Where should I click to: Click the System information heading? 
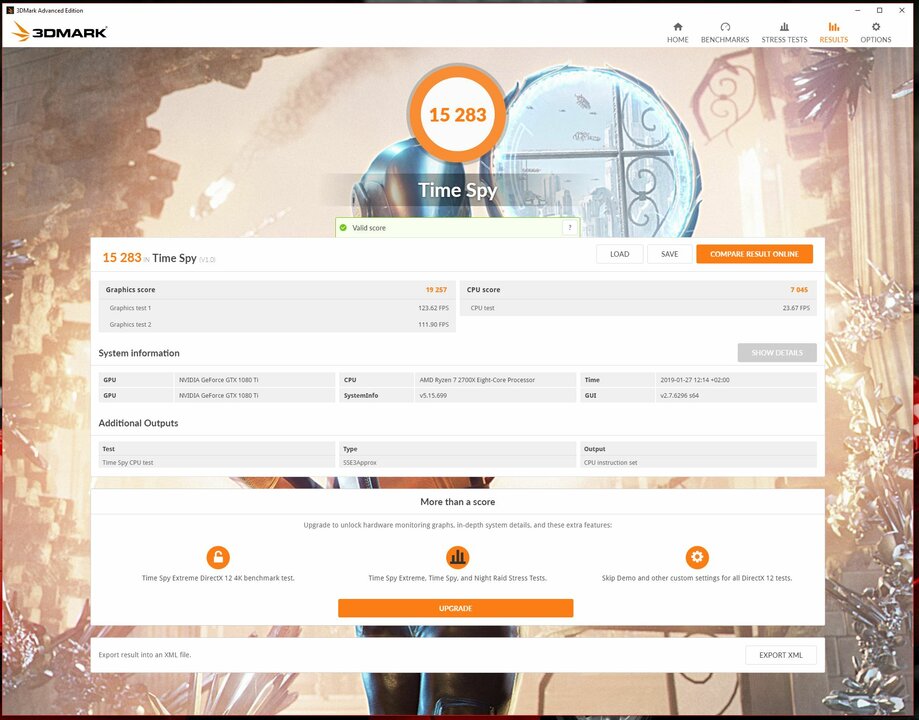139,353
